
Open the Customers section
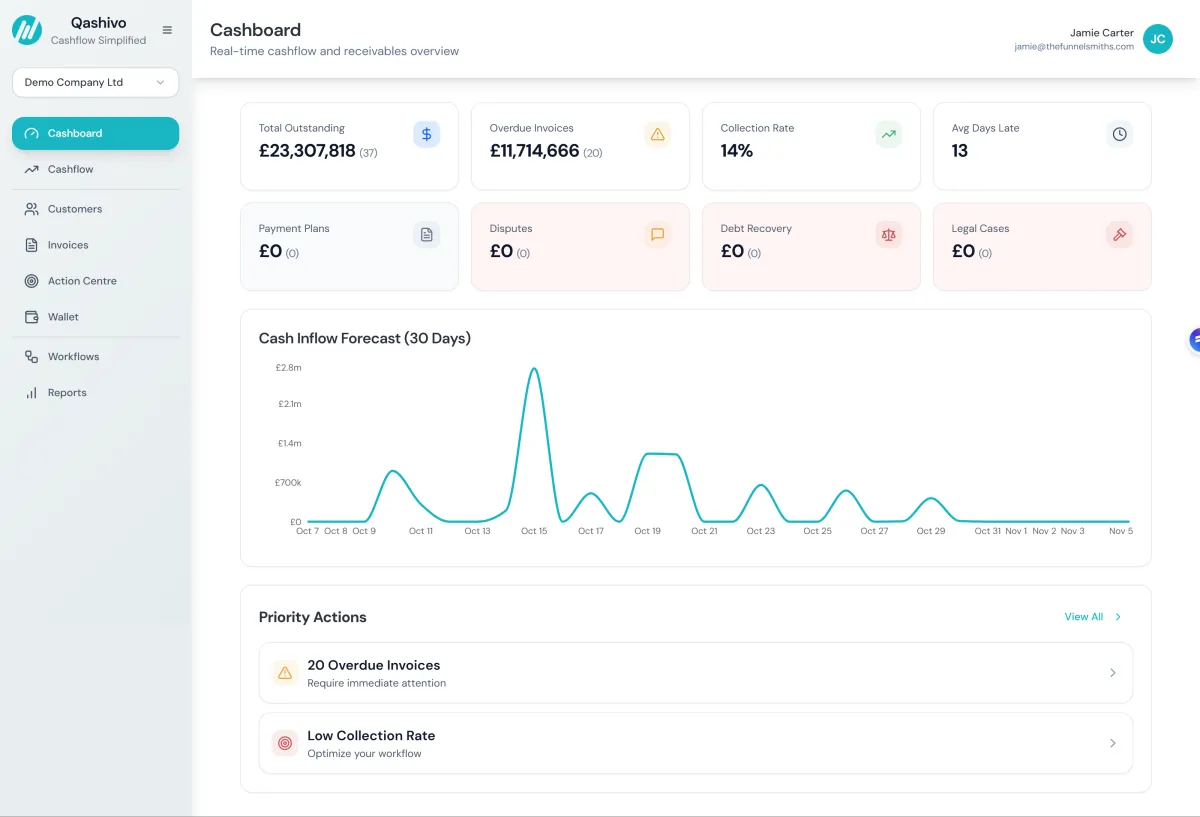(x=74, y=209)
